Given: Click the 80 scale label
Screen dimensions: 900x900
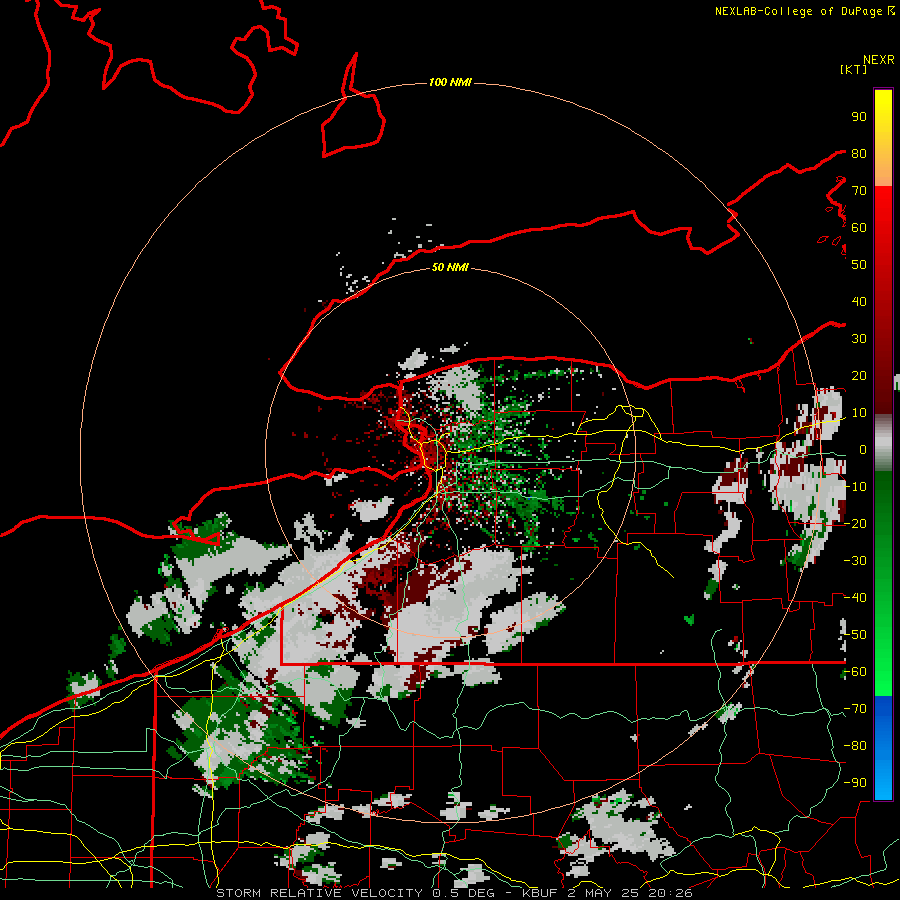Looking at the screenshot, I should click(859, 153).
